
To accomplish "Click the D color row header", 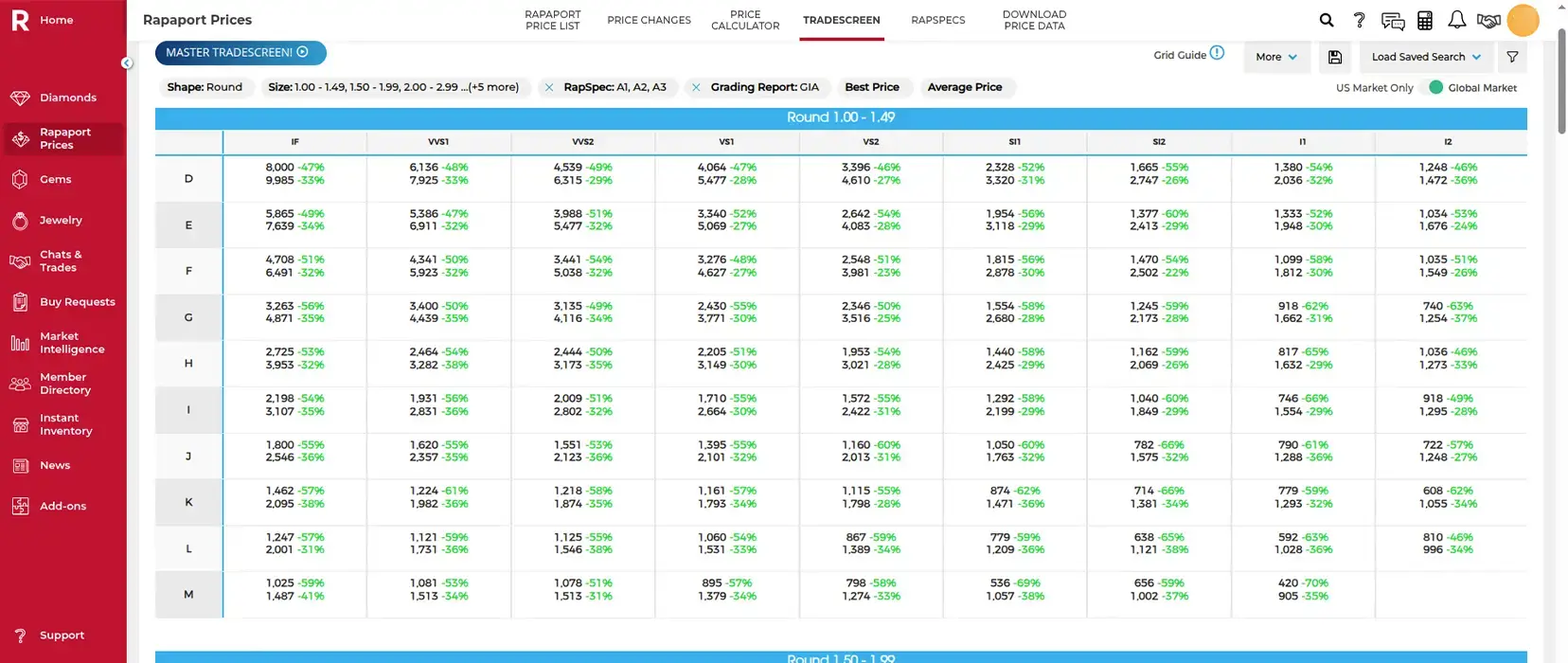I will [x=188, y=179].
